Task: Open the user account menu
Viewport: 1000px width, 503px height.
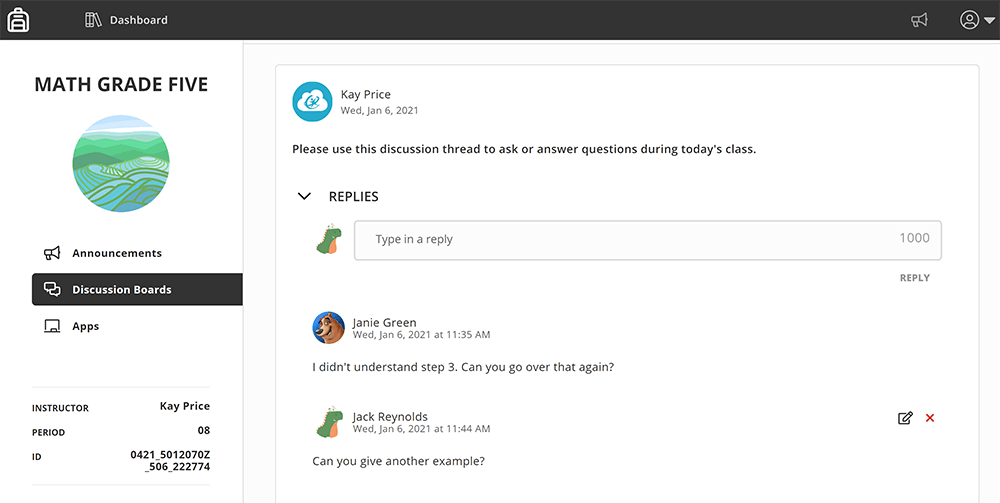Action: coord(977,20)
